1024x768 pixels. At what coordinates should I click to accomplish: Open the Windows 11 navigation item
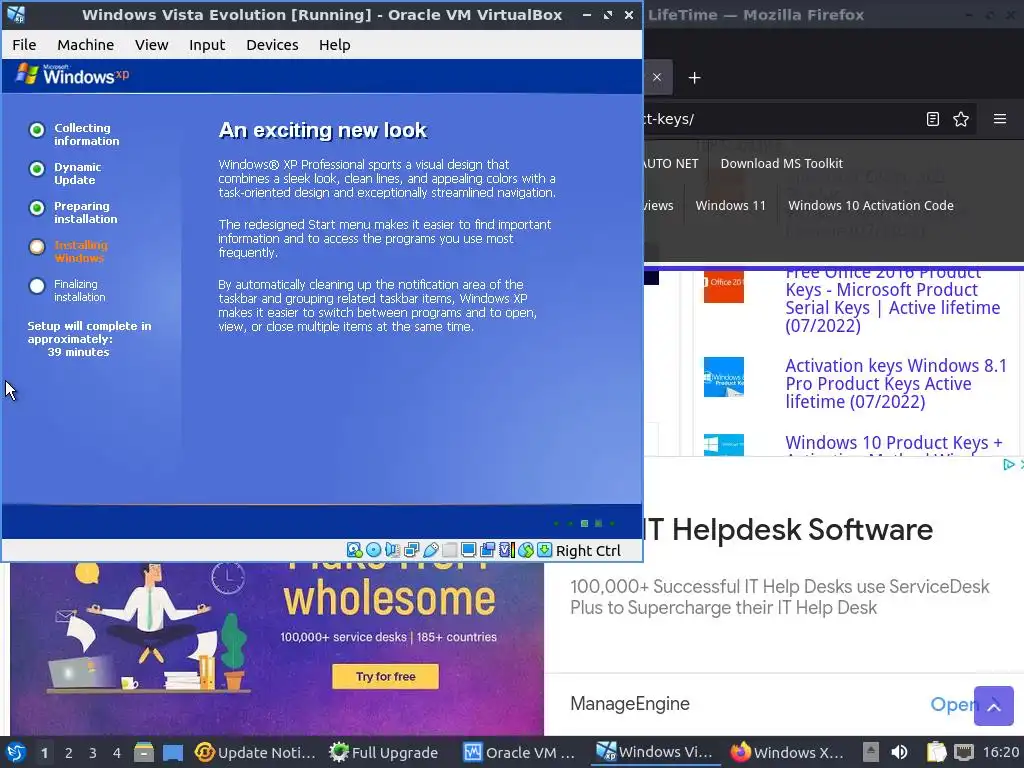tap(730, 205)
